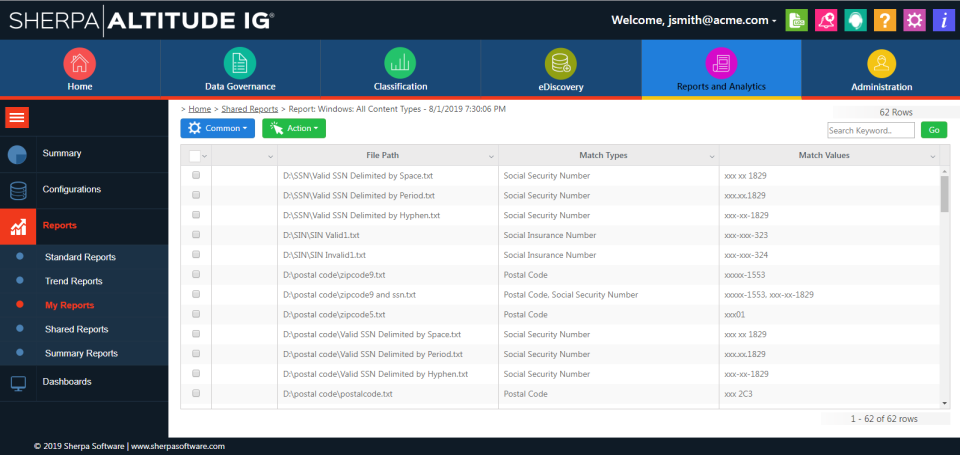Select the postalcode.txt row checkbox
Screen dimensions: 960x455
196,393
